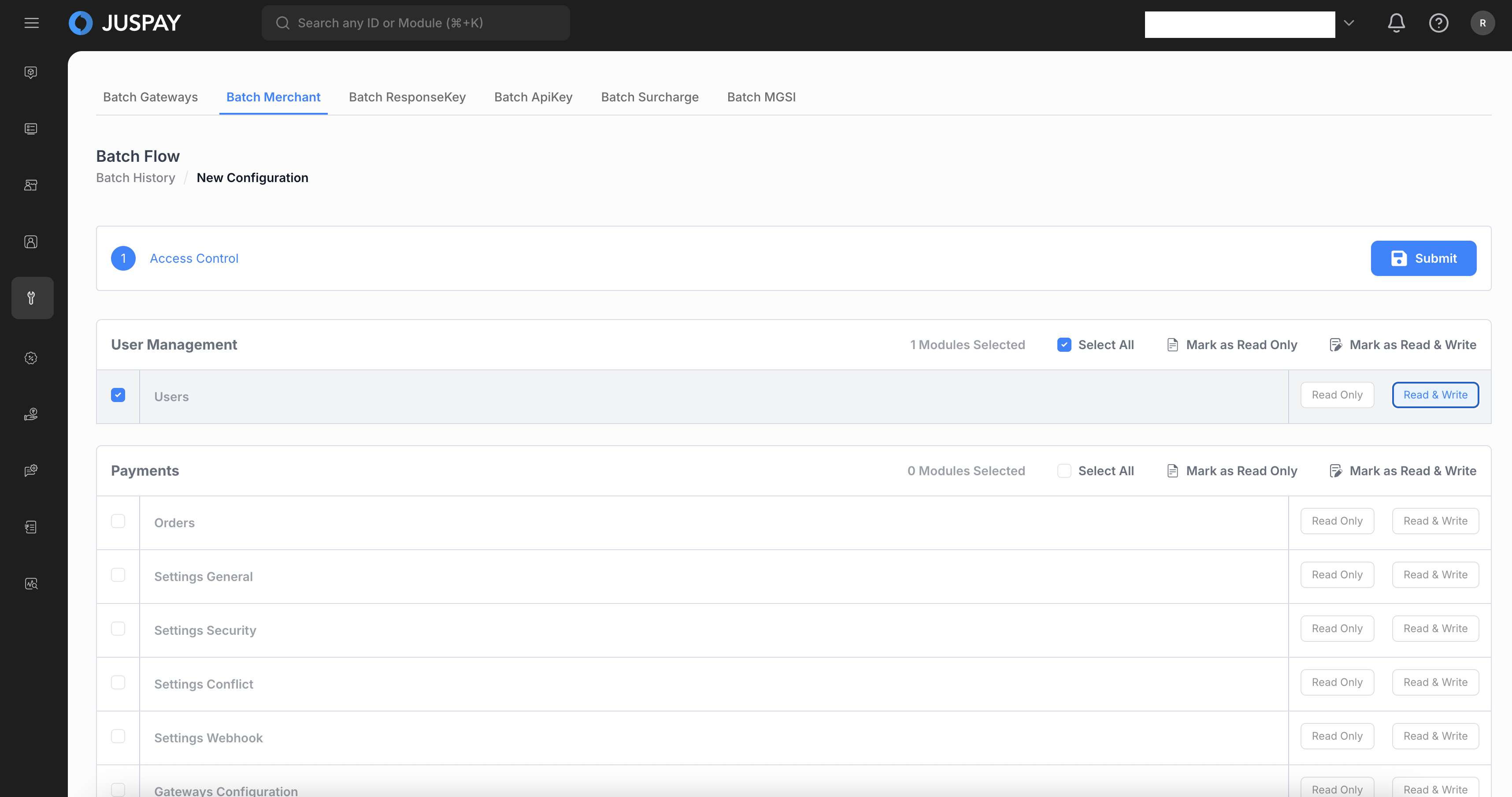The image size is (1512, 797).
Task: Open the percent-badge offers sidebar icon
Action: click(31, 358)
